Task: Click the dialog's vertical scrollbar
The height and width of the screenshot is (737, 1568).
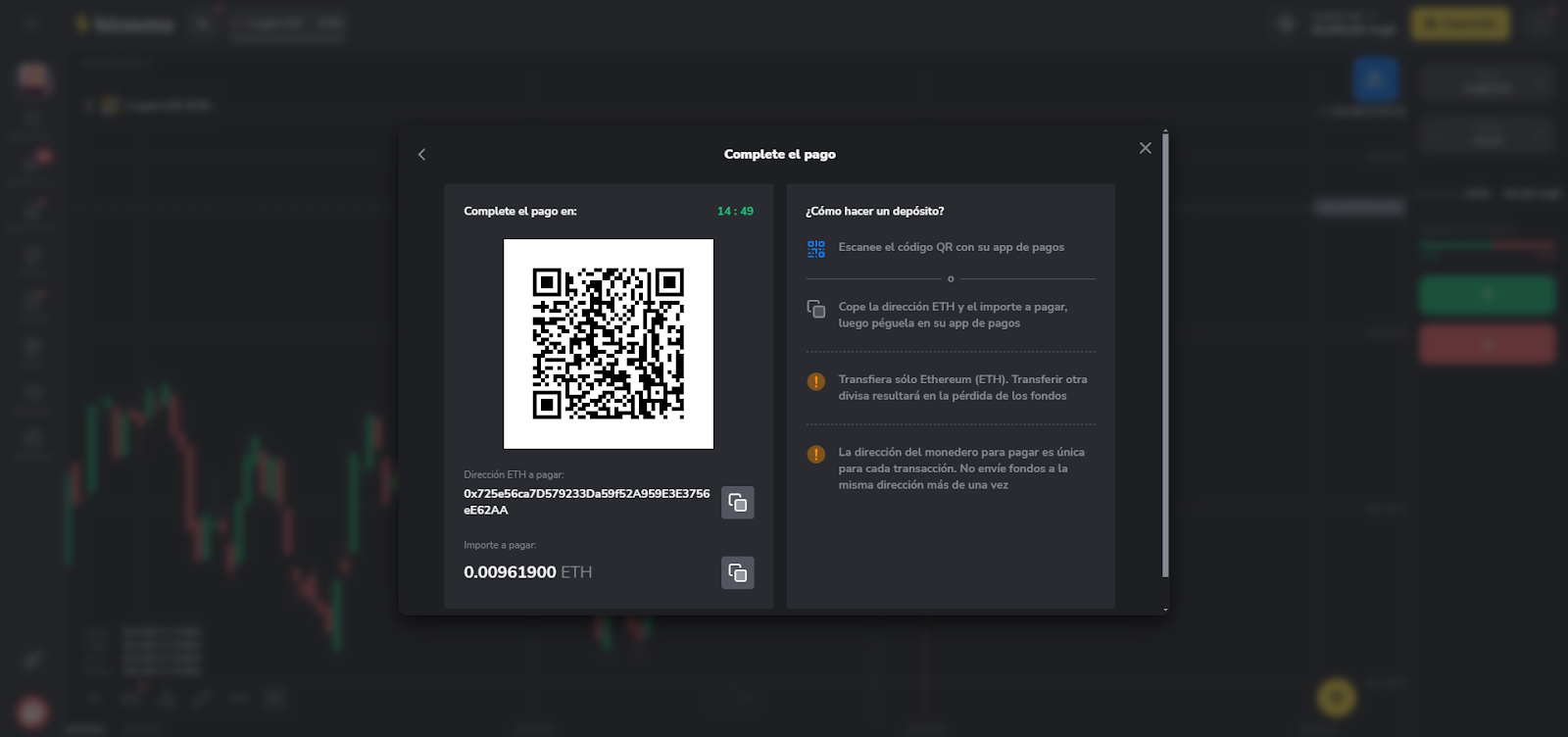Action: click(x=1164, y=353)
